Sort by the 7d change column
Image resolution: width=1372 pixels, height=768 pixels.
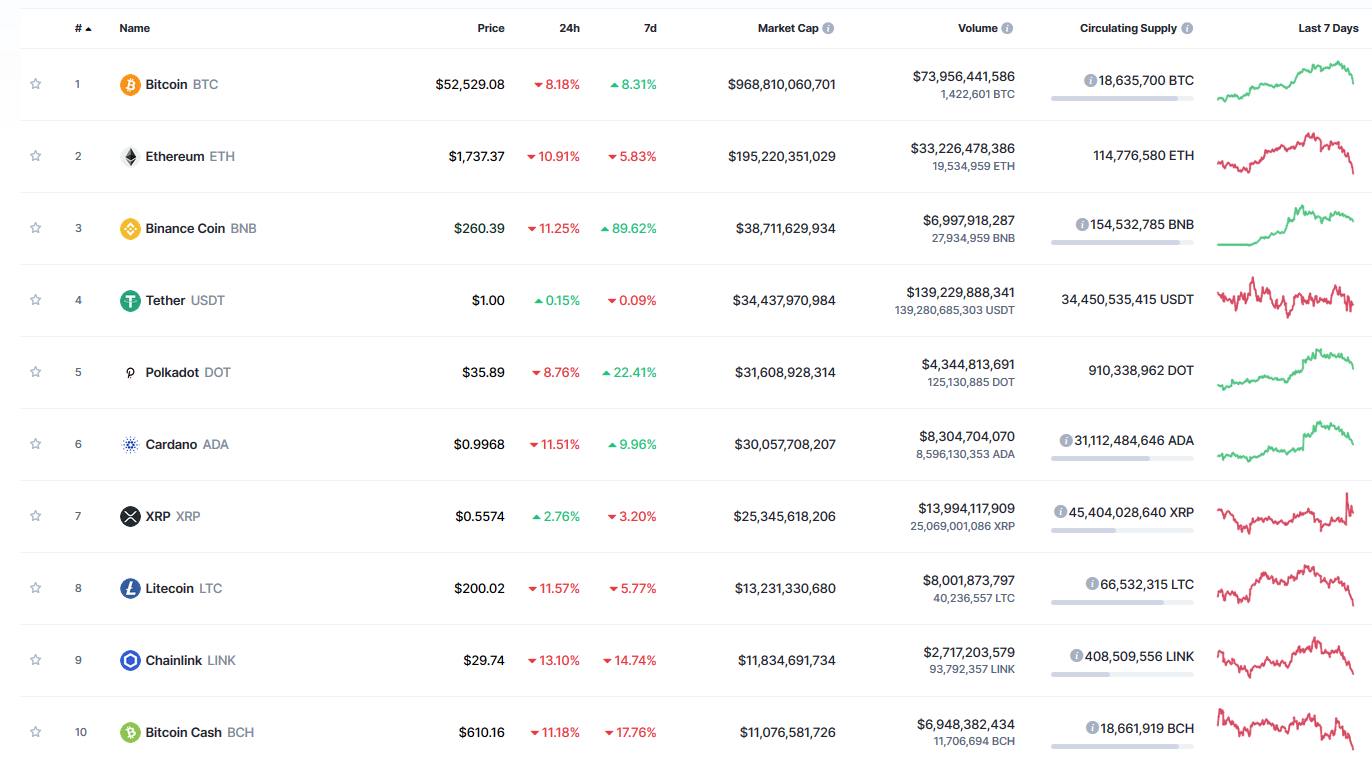point(650,28)
